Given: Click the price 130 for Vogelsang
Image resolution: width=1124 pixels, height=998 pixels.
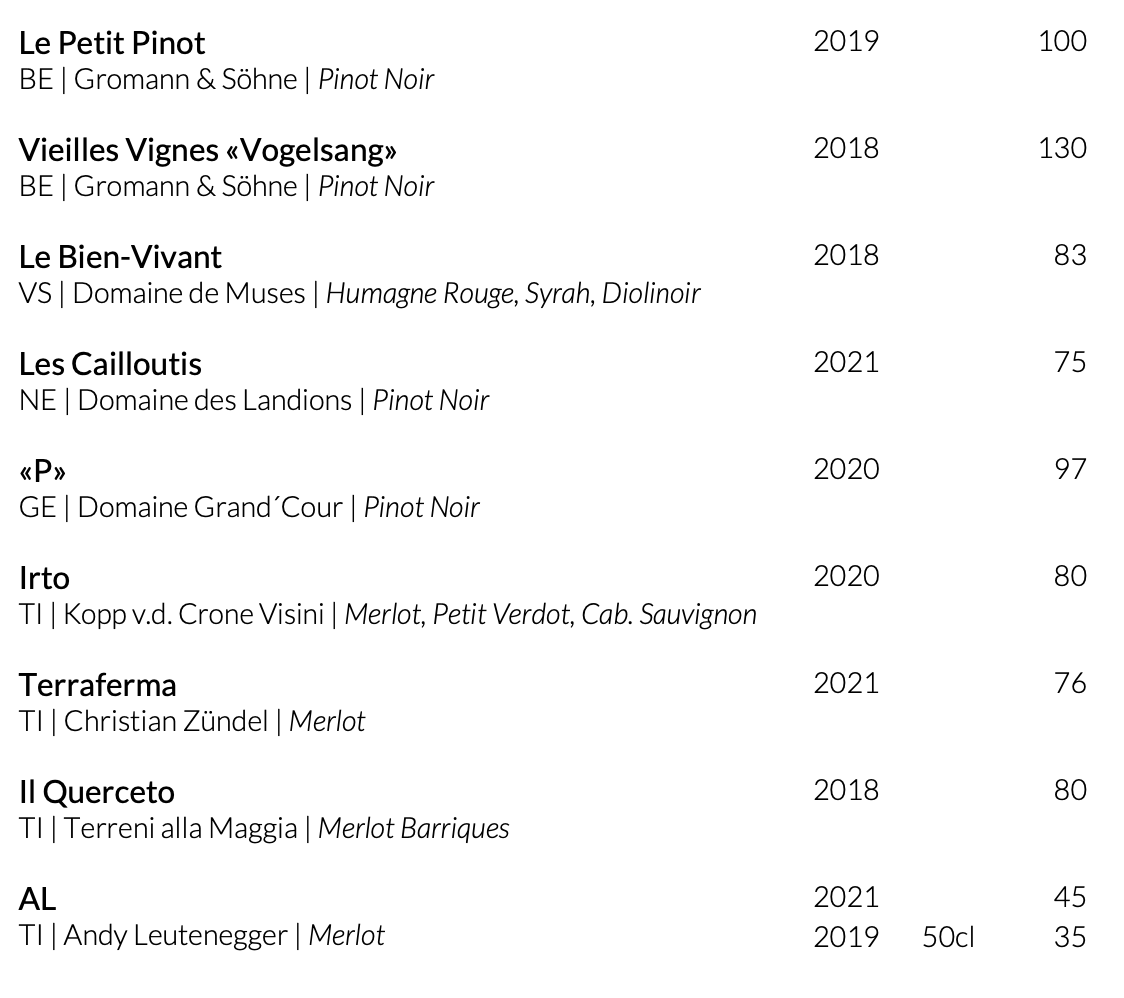Looking at the screenshot, I should point(1062,148).
